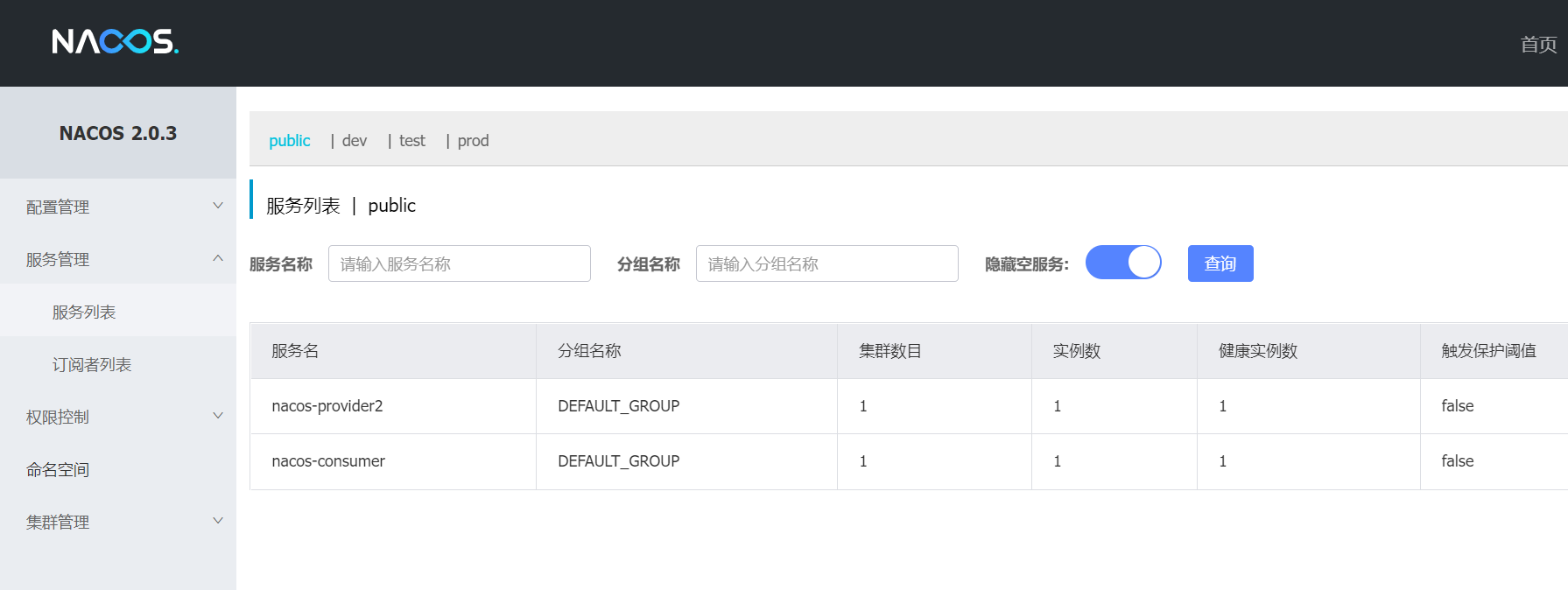Image resolution: width=1568 pixels, height=590 pixels.
Task: Click DEFAULT_GROUP in nacos-consumer row
Action: click(619, 461)
